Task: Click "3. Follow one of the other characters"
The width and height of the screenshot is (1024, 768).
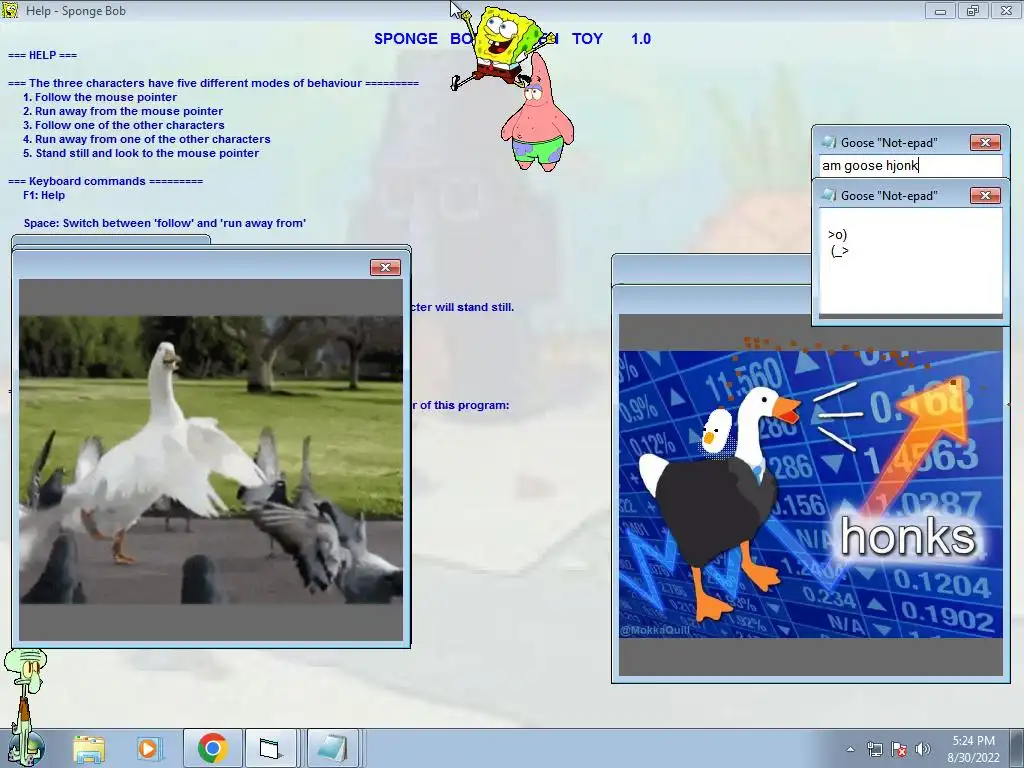Action: tap(123, 125)
